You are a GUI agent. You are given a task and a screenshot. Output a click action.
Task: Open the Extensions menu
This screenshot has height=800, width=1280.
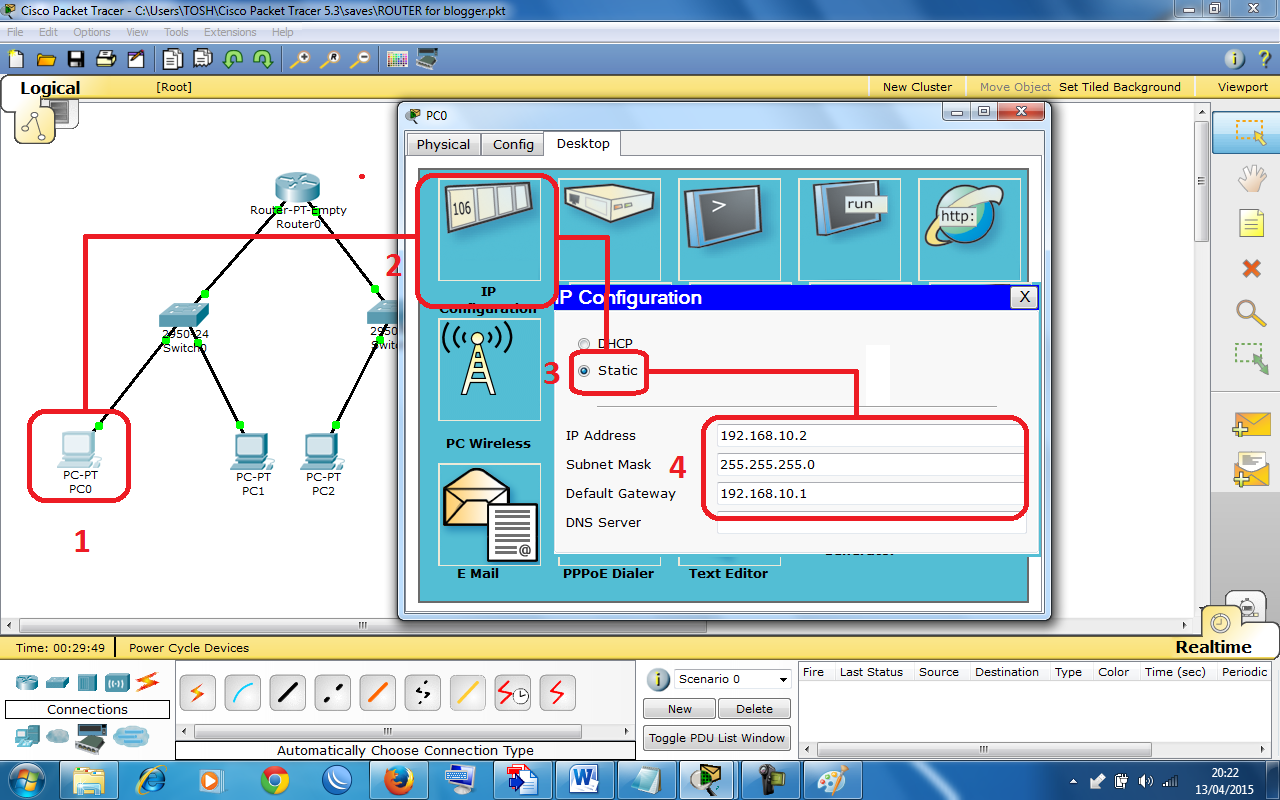[x=230, y=32]
